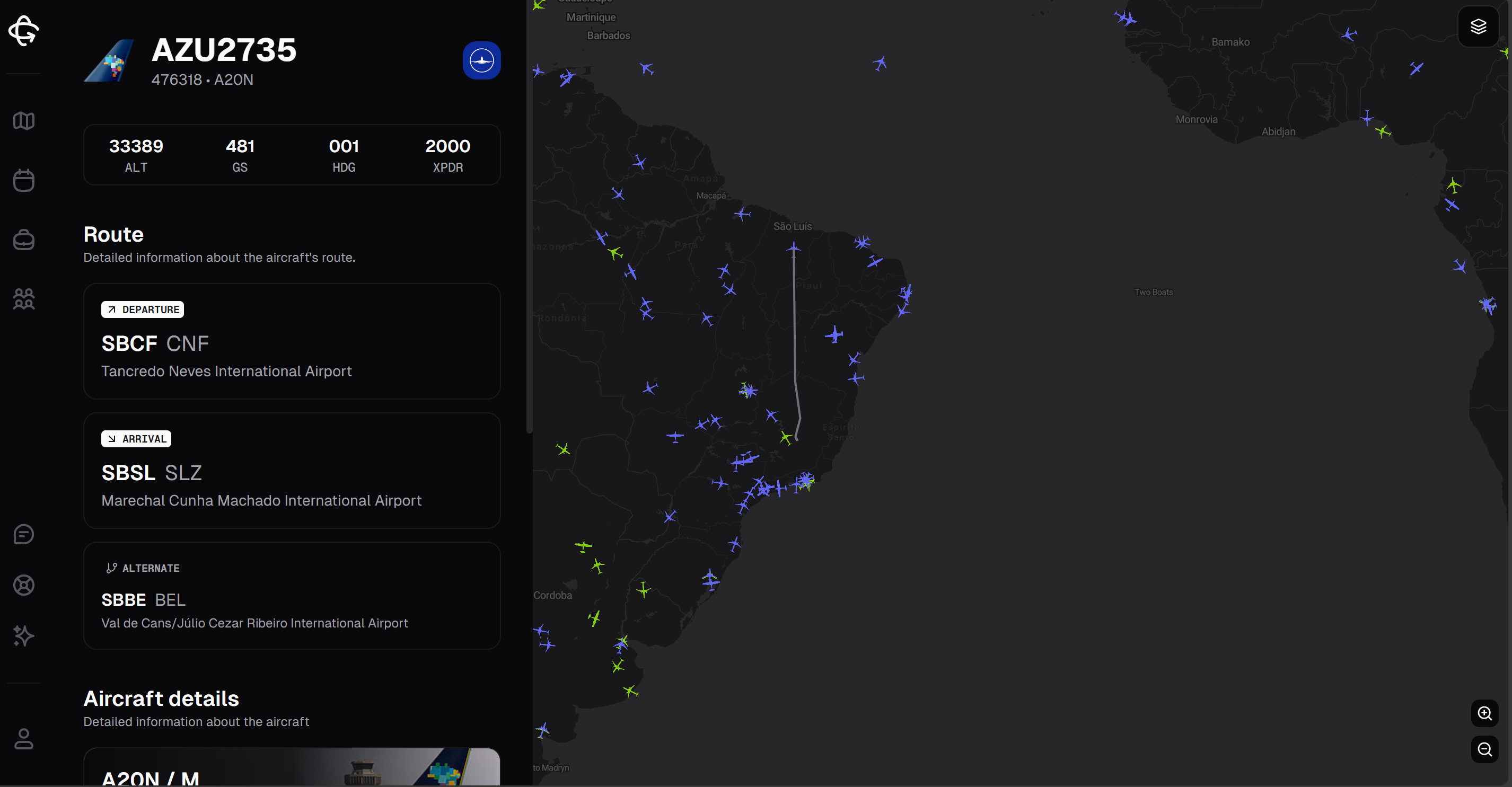This screenshot has width=1512, height=787.
Task: Click the aircraft mid-Atlantic near Barbados latitude
Action: 880,63
